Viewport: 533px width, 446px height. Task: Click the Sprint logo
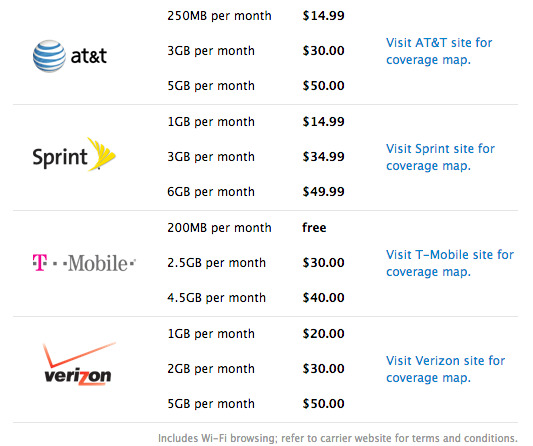pos(74,155)
